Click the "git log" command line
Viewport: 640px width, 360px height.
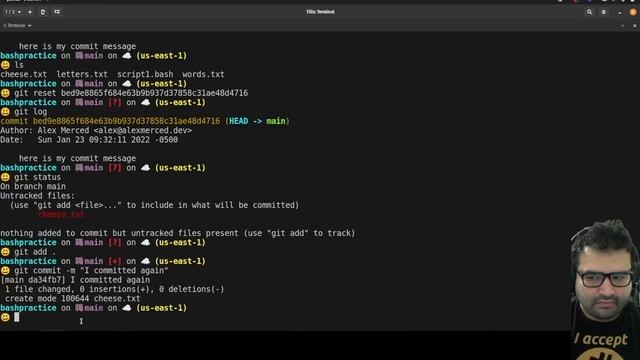[x=31, y=112]
